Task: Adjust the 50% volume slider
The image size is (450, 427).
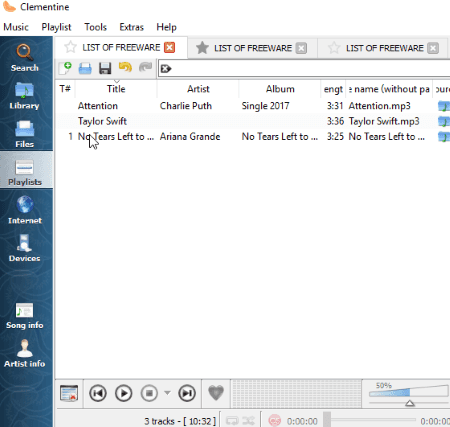Action: click(409, 394)
